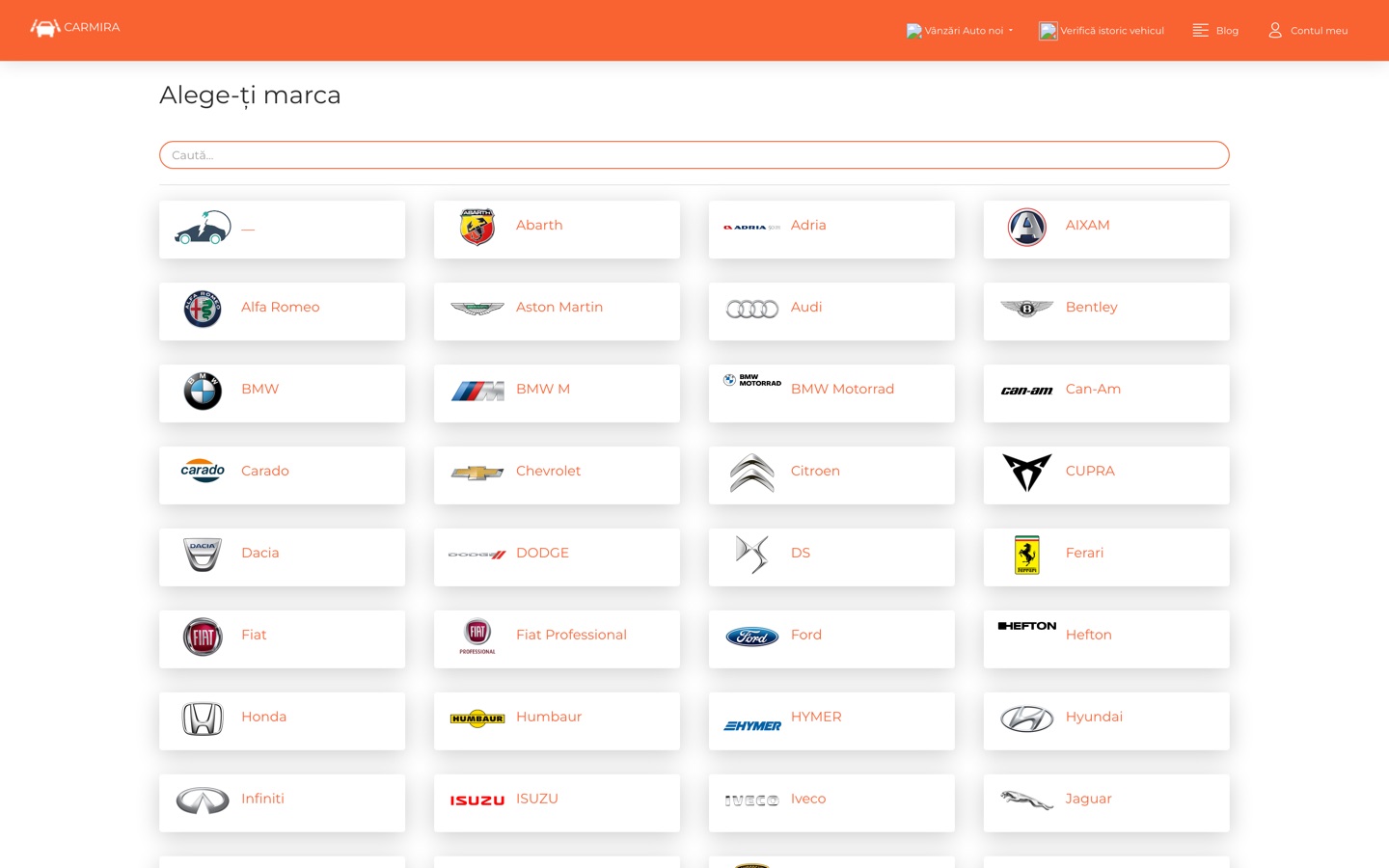The width and height of the screenshot is (1389, 868).
Task: Click the Aston Martin wings logo
Action: click(x=477, y=309)
